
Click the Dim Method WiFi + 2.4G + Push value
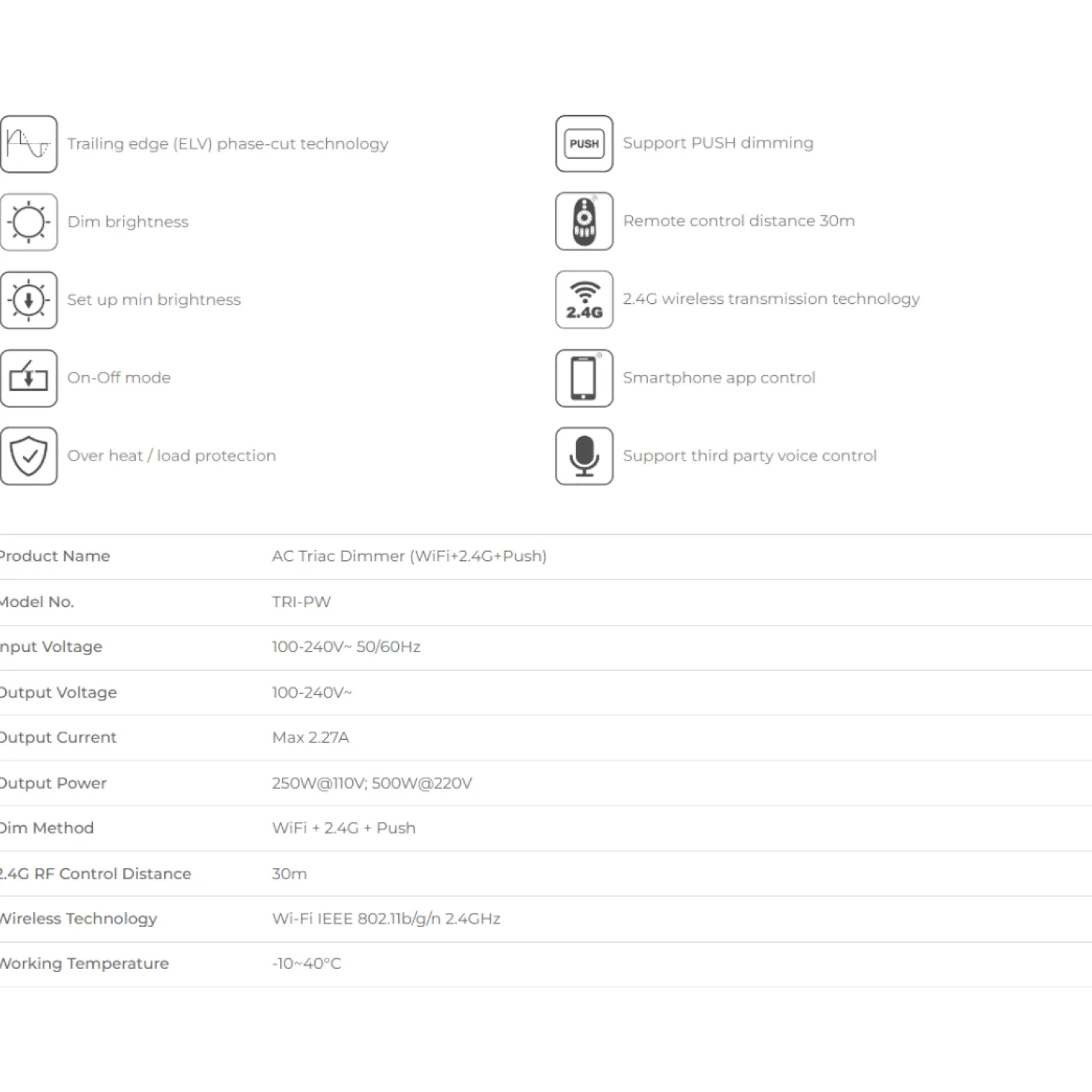[x=344, y=828]
